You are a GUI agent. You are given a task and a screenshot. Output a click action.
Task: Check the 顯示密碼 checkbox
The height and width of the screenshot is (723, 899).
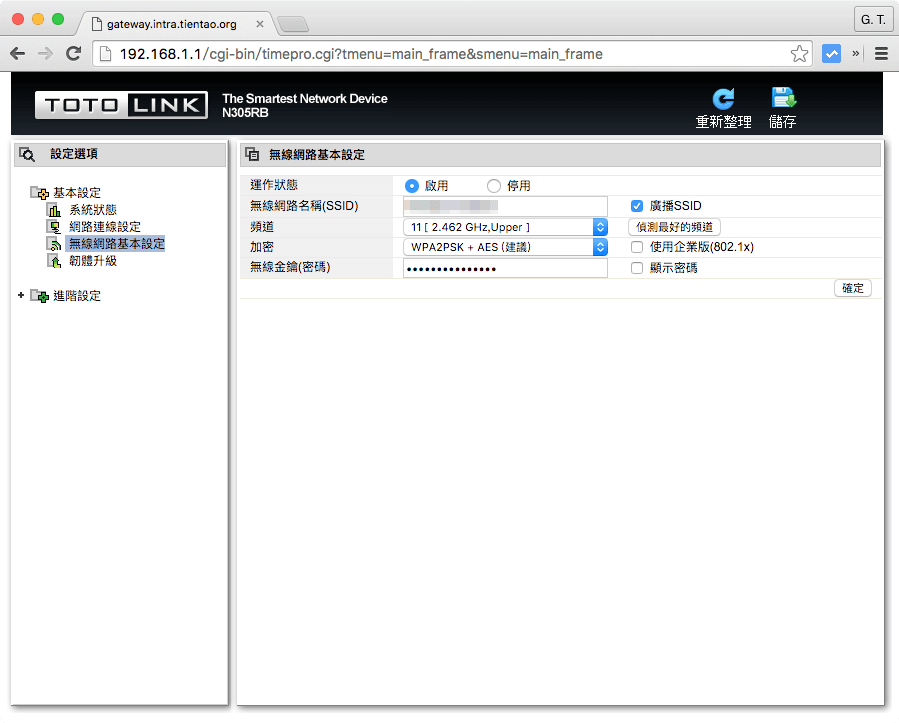coord(637,268)
